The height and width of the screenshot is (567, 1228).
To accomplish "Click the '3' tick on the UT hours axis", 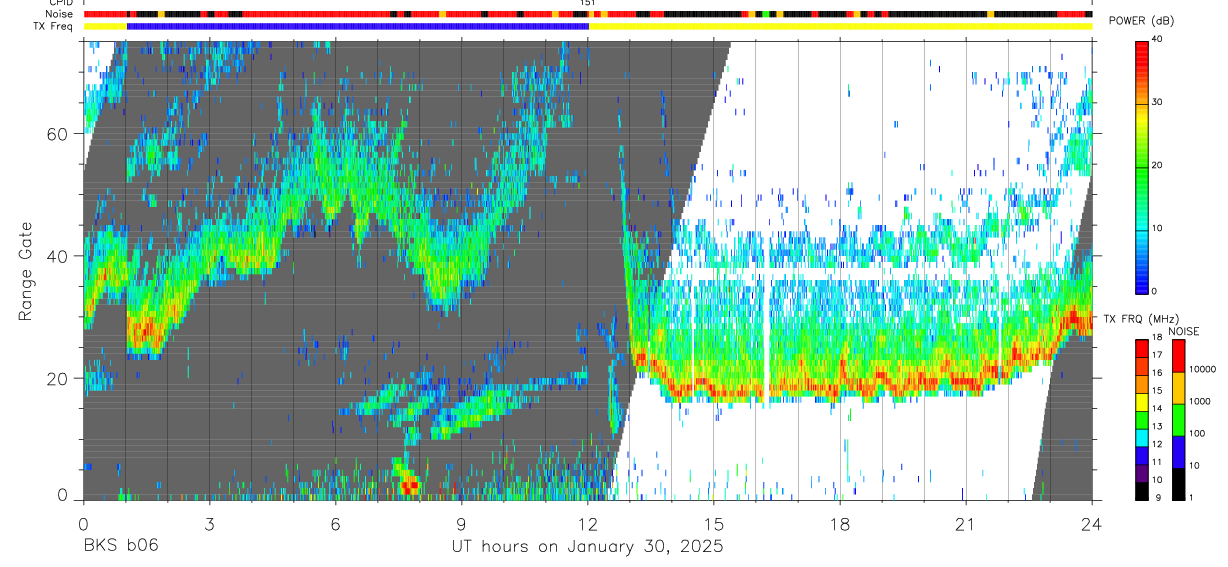I will pyautogui.click(x=209, y=524).
